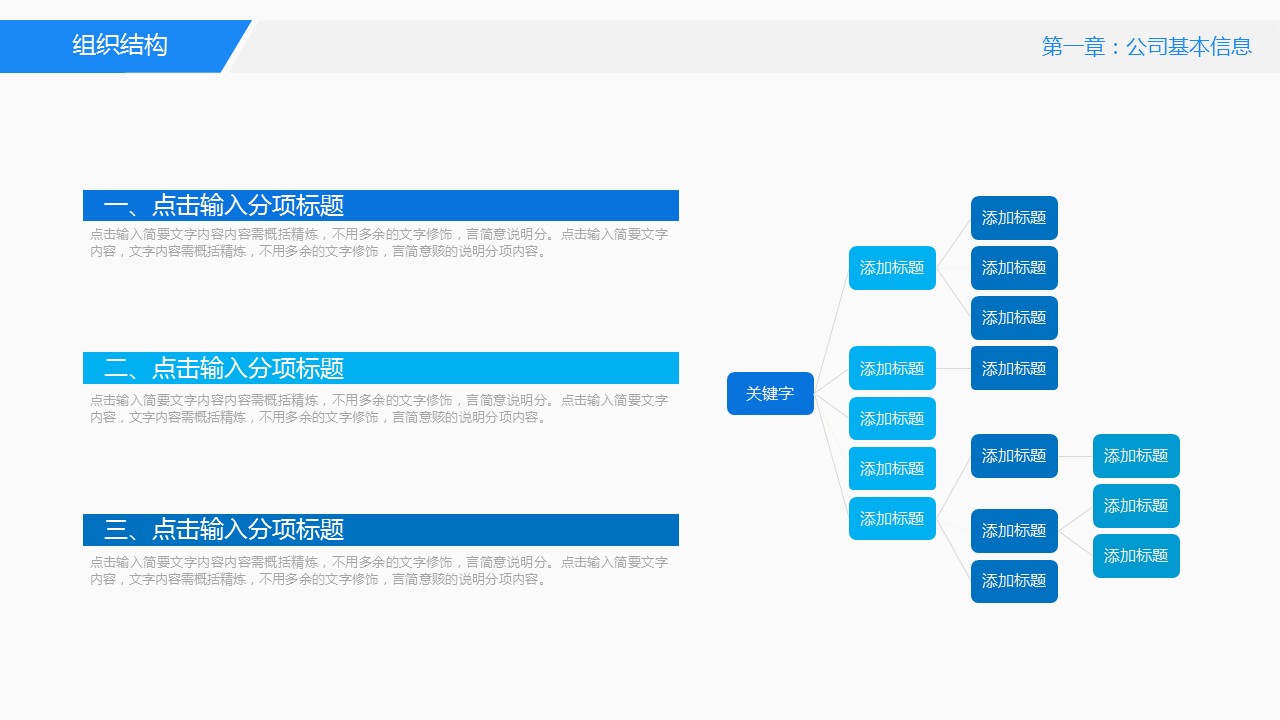Click the bottom 添加标题 node in the rightmost column

click(x=1136, y=556)
